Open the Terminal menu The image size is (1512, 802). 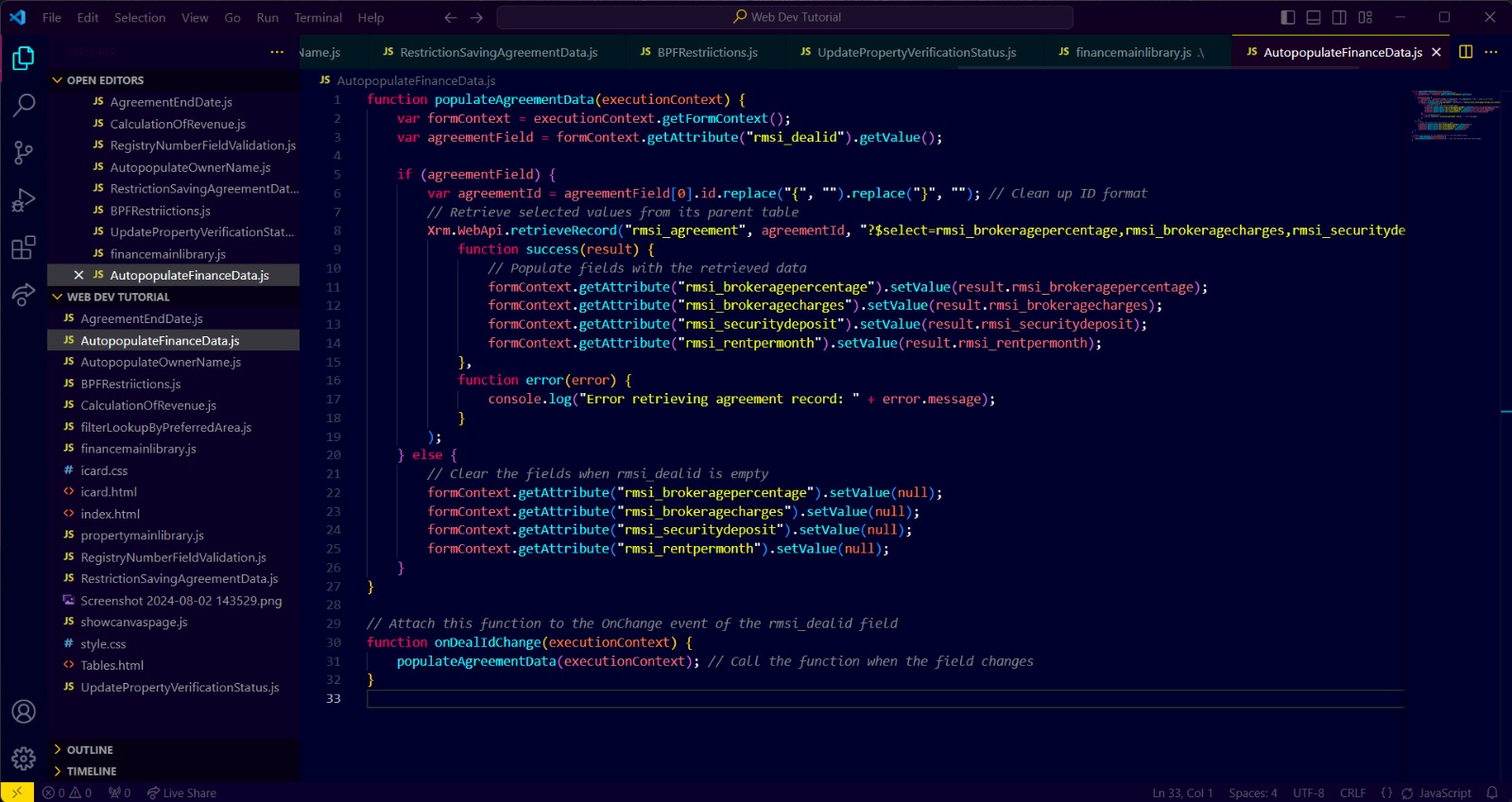[x=318, y=17]
